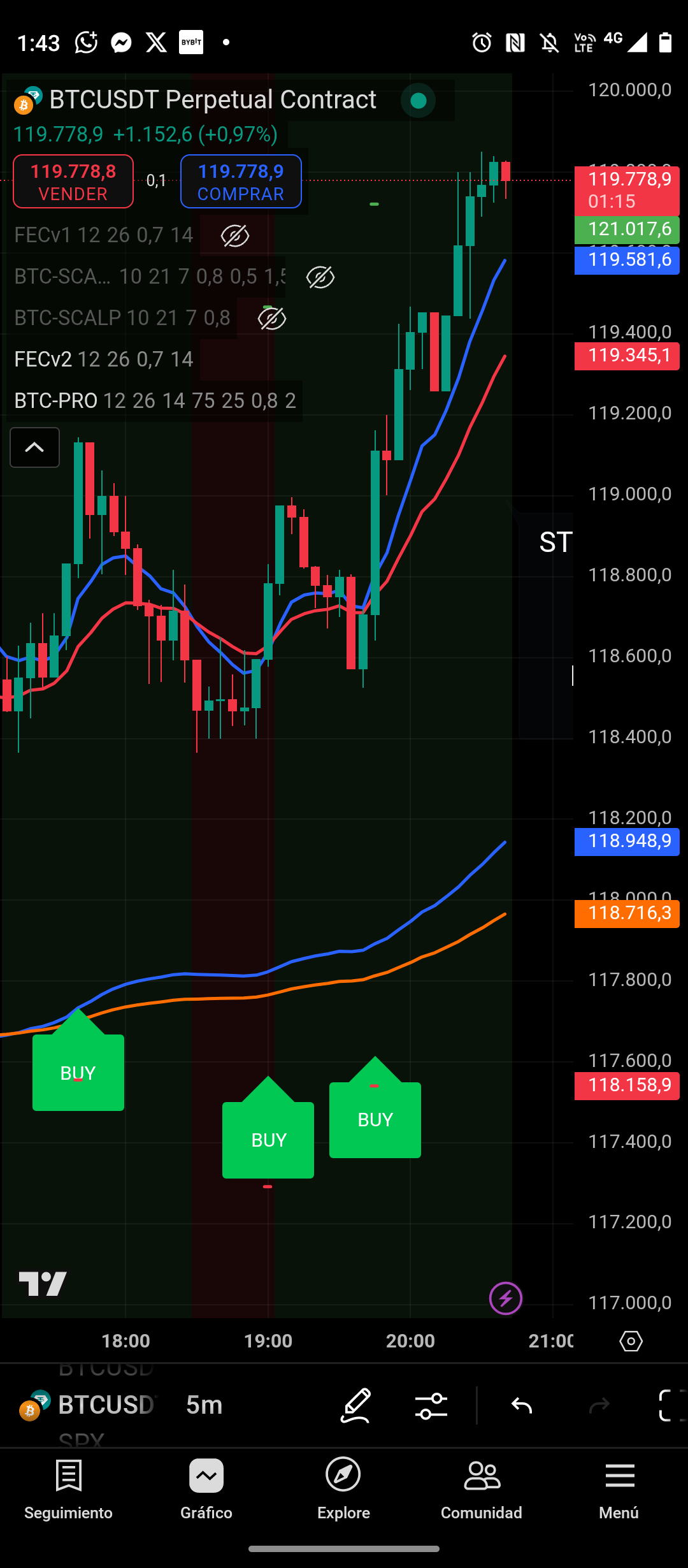Open the BTCUSDT Perpetual Contract title
The width and height of the screenshot is (688, 1568).
point(213,99)
